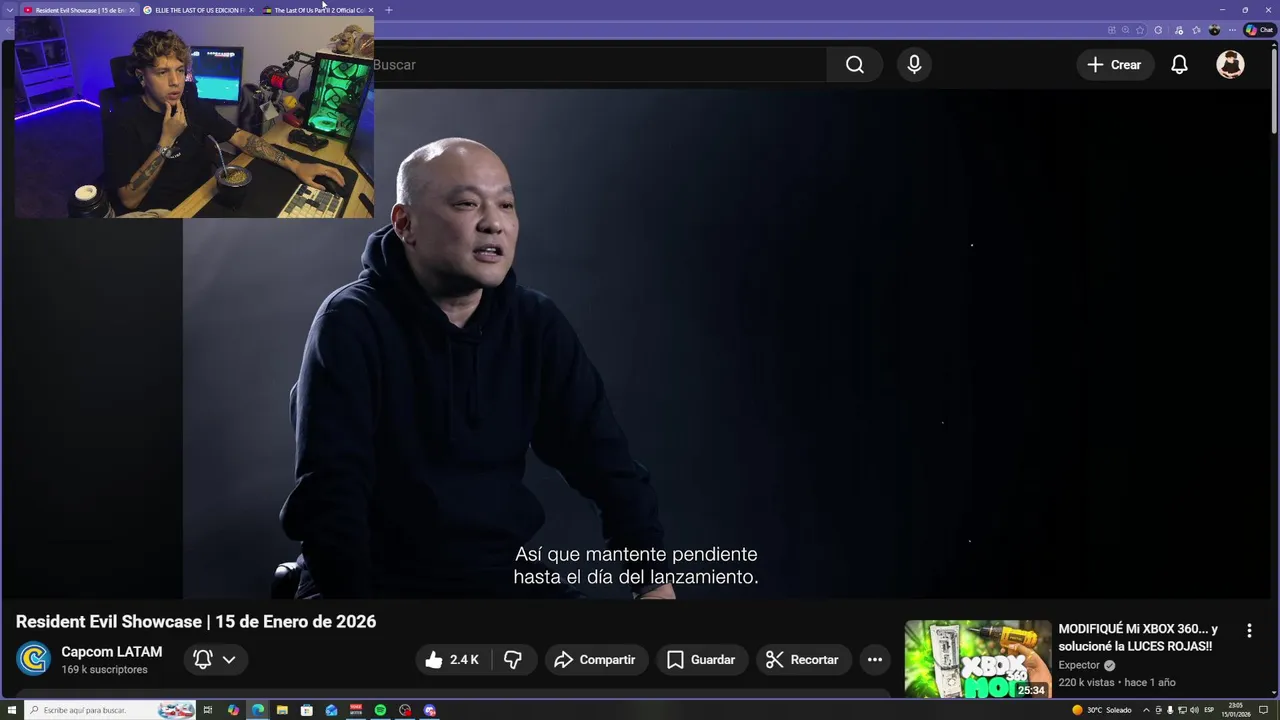Switch to The Last Of Us Part II tab

point(317,10)
